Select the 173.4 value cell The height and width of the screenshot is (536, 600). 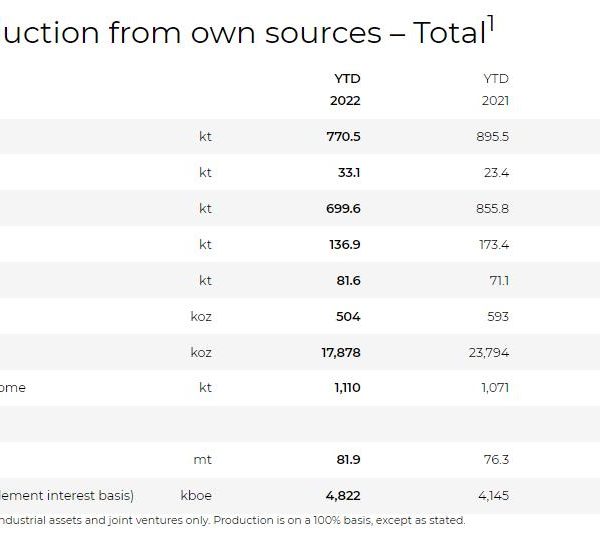coord(493,244)
